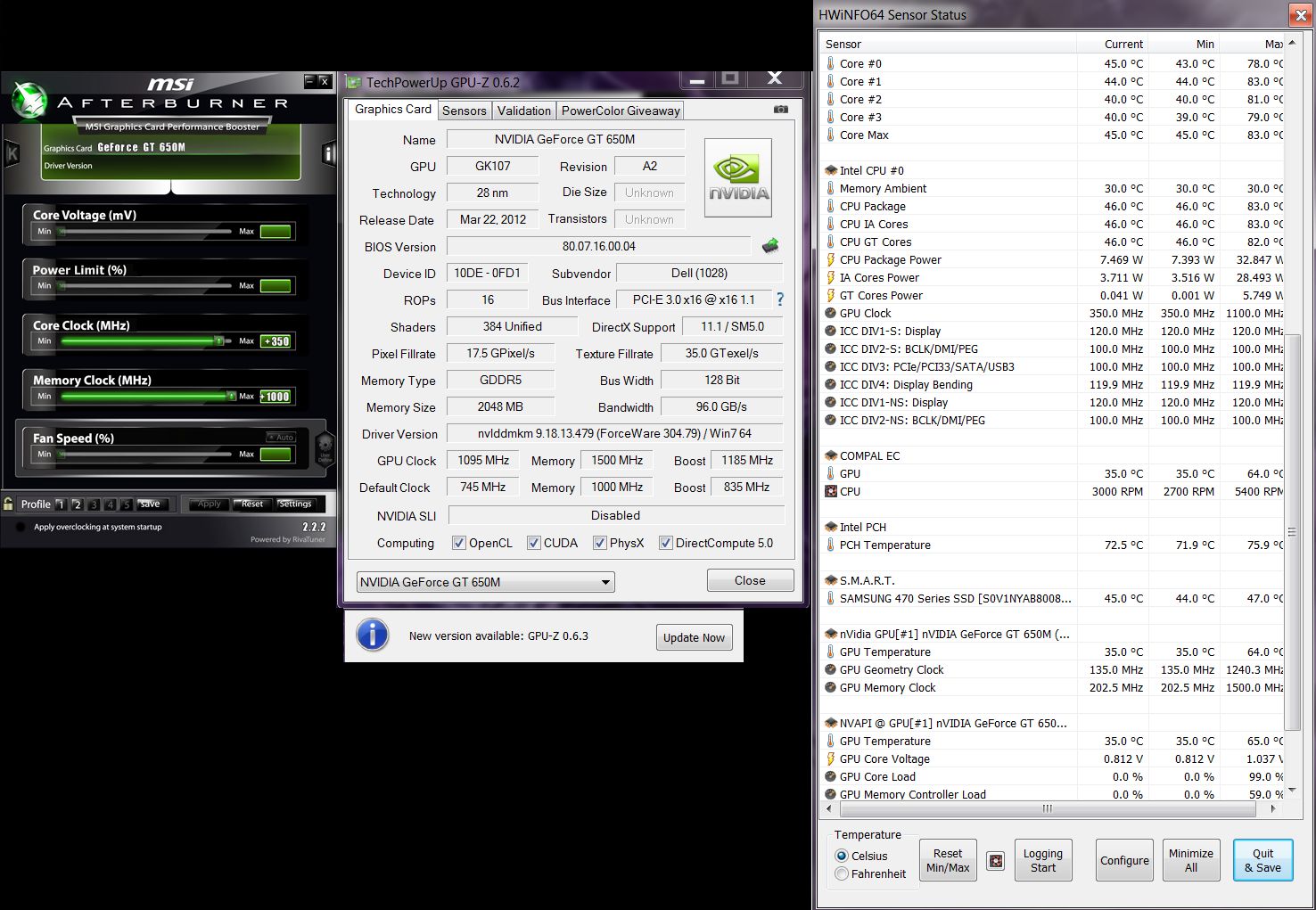Click the Afterburner Reset button
The width and height of the screenshot is (1316, 910).
pos(252,504)
